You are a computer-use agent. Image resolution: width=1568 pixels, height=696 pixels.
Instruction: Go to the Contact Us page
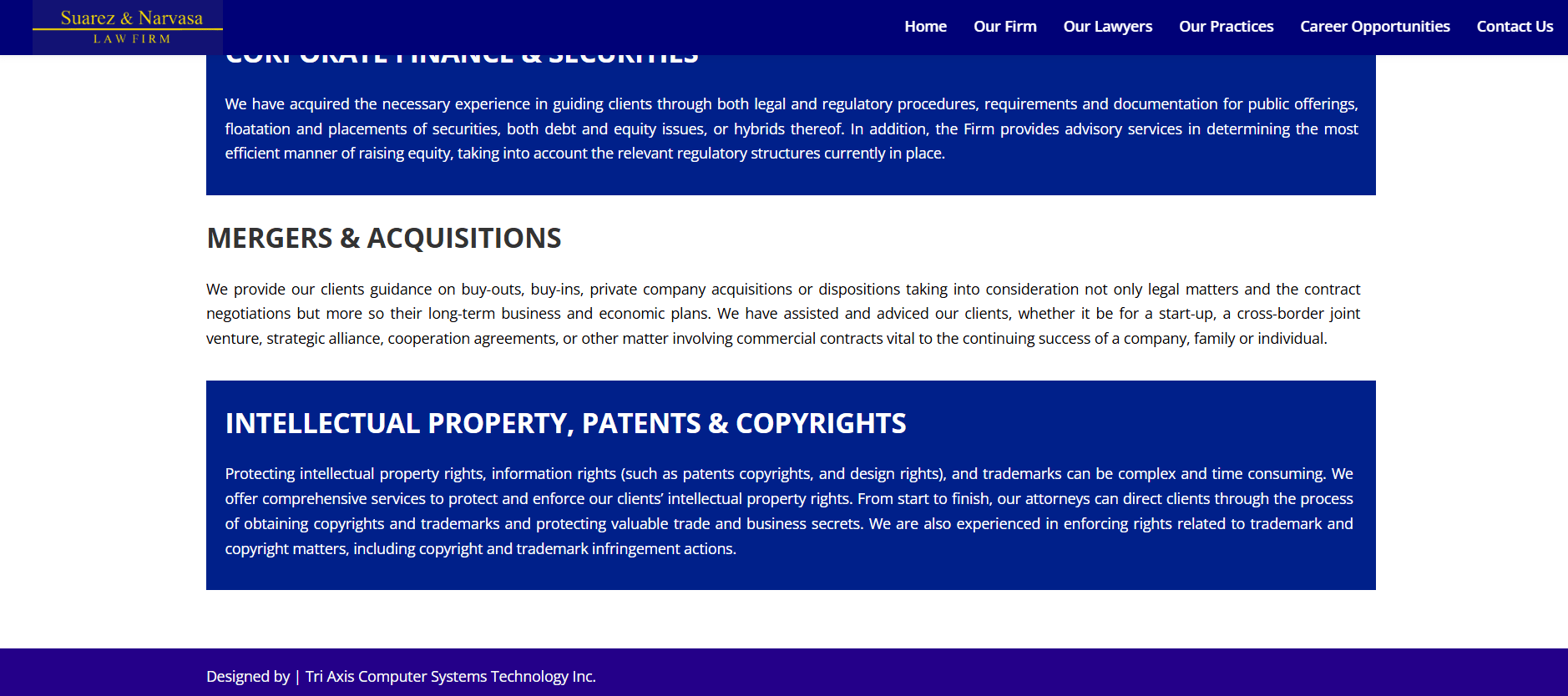tap(1515, 26)
